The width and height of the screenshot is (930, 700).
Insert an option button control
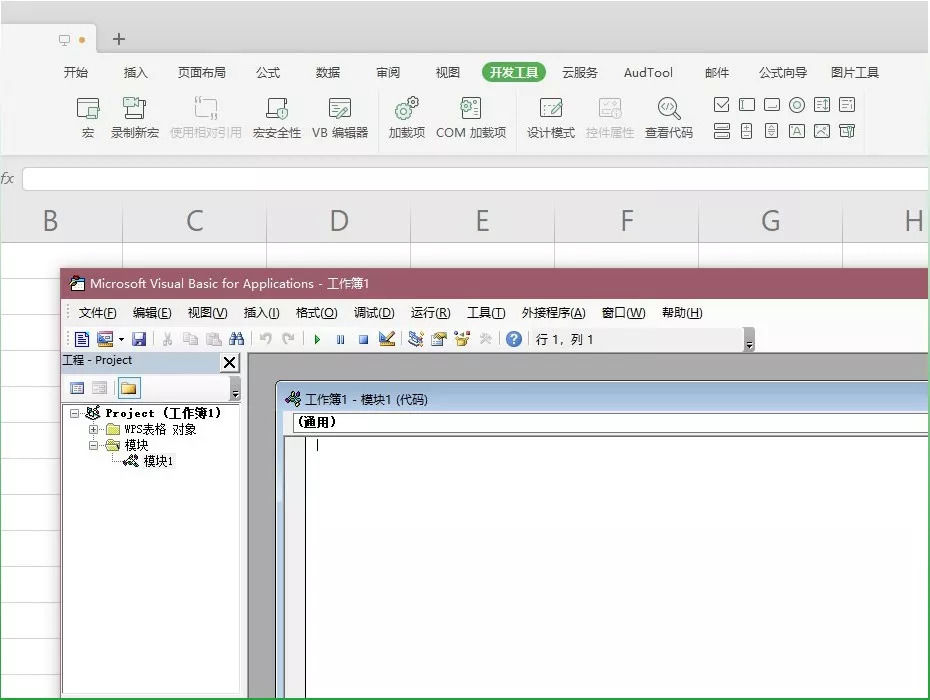796,104
